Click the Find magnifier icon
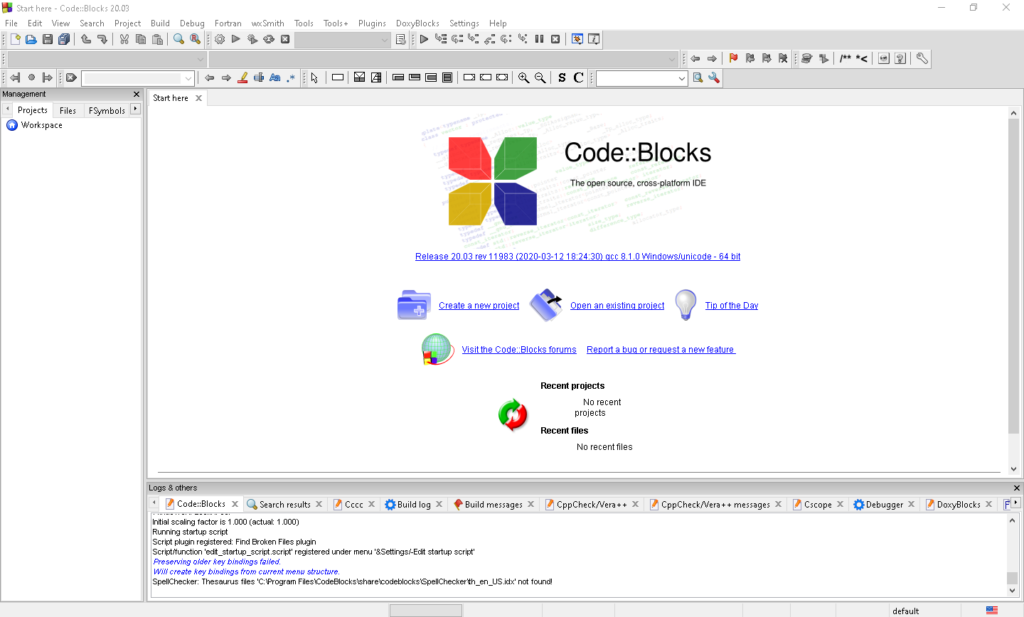Image resolution: width=1024 pixels, height=617 pixels. tap(178, 39)
